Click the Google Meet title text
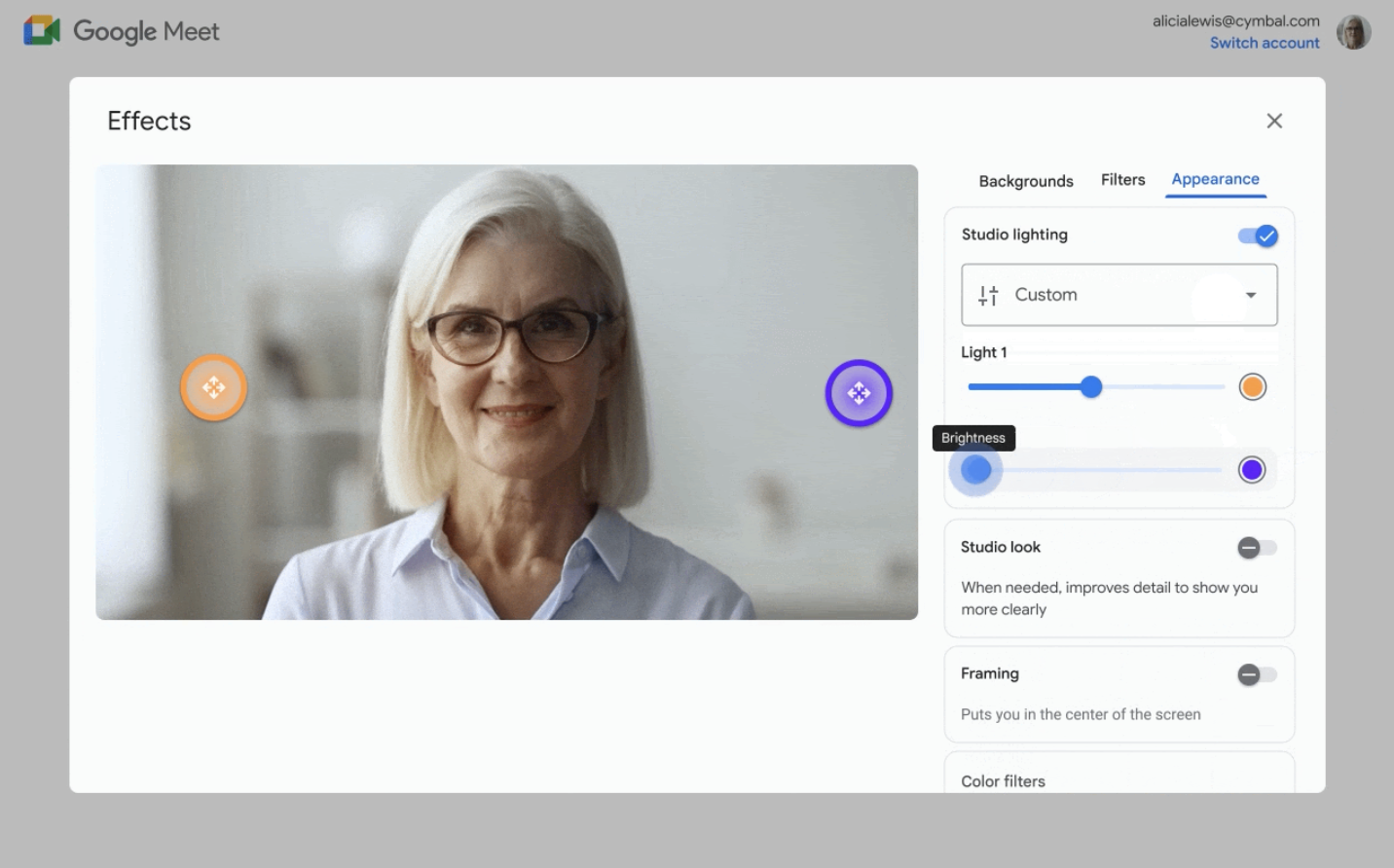 tap(146, 32)
